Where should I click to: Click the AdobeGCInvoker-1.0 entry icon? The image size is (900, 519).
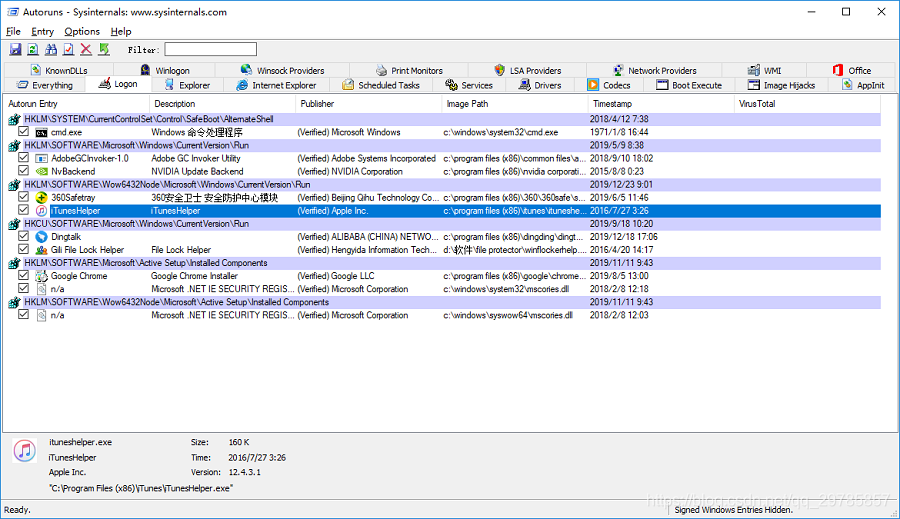41,158
